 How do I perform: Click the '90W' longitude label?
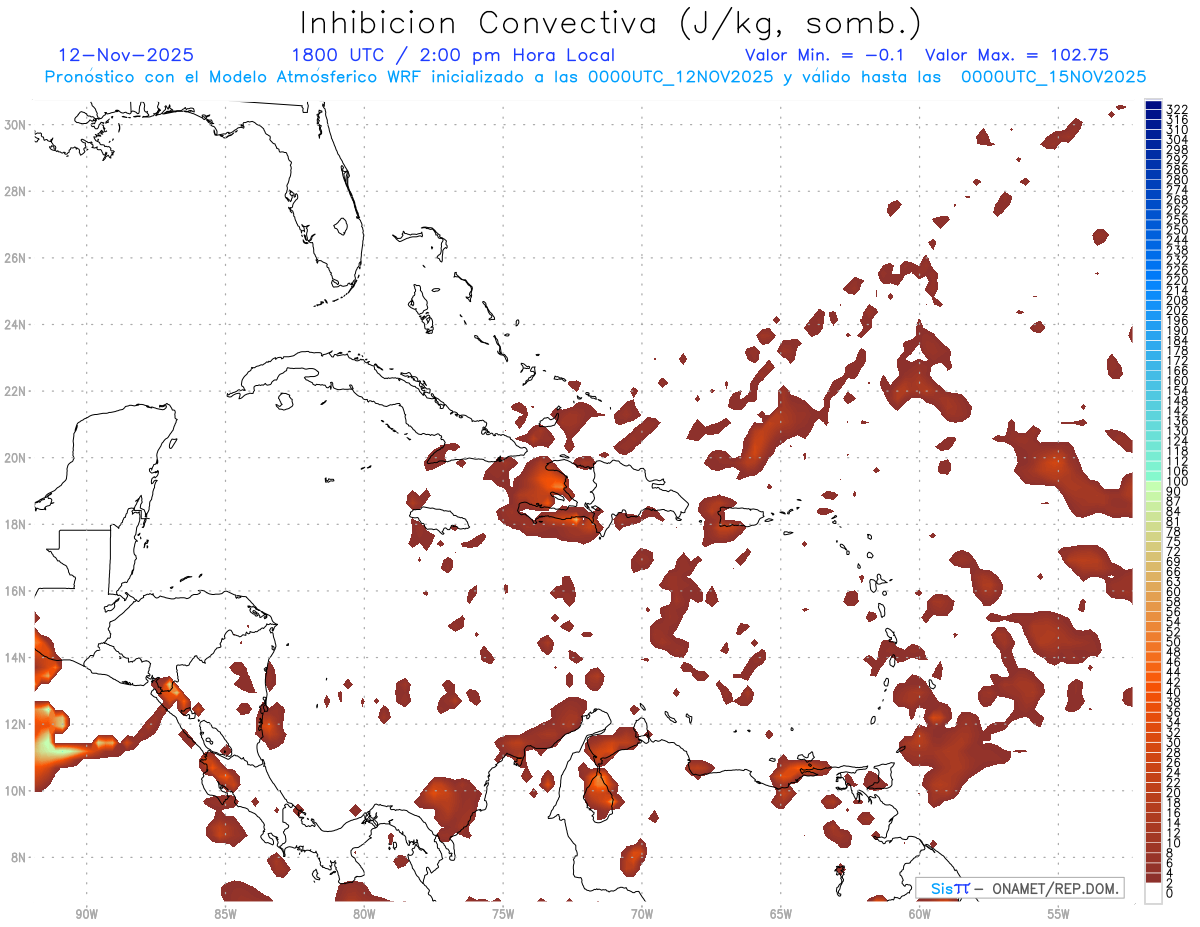[x=86, y=915]
